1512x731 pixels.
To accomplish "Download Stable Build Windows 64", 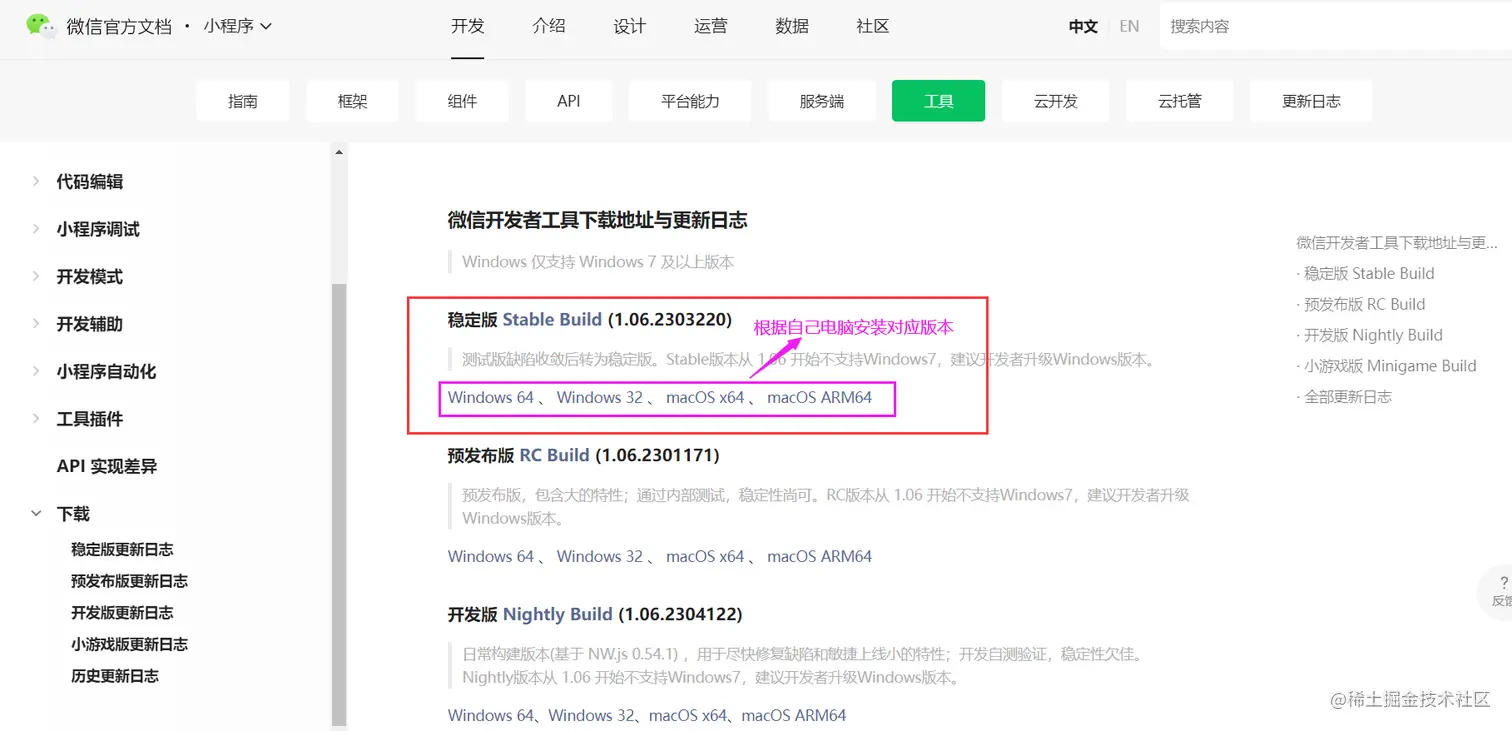I will [x=491, y=397].
